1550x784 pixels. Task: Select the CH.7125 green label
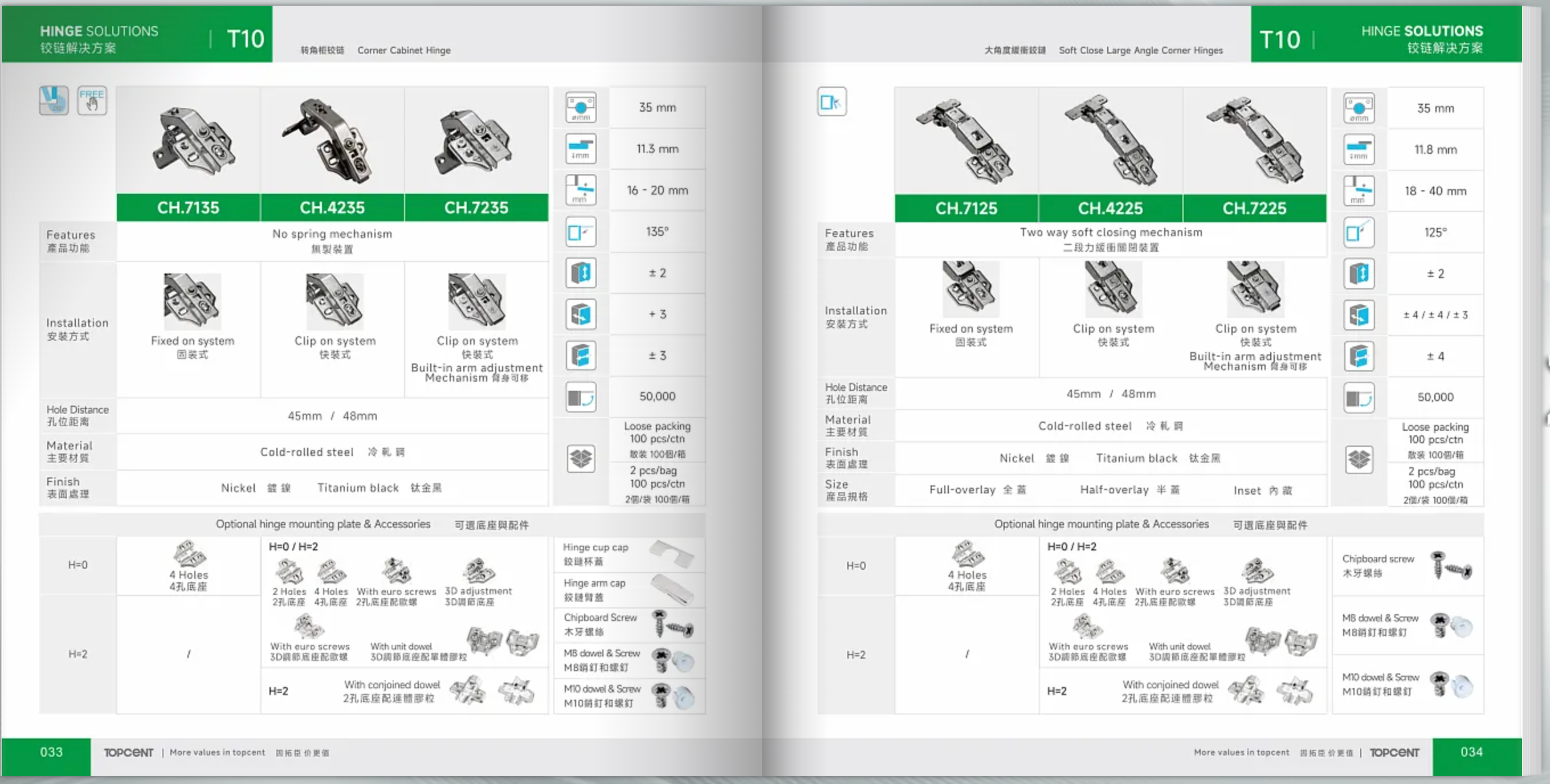pyautogui.click(x=966, y=208)
